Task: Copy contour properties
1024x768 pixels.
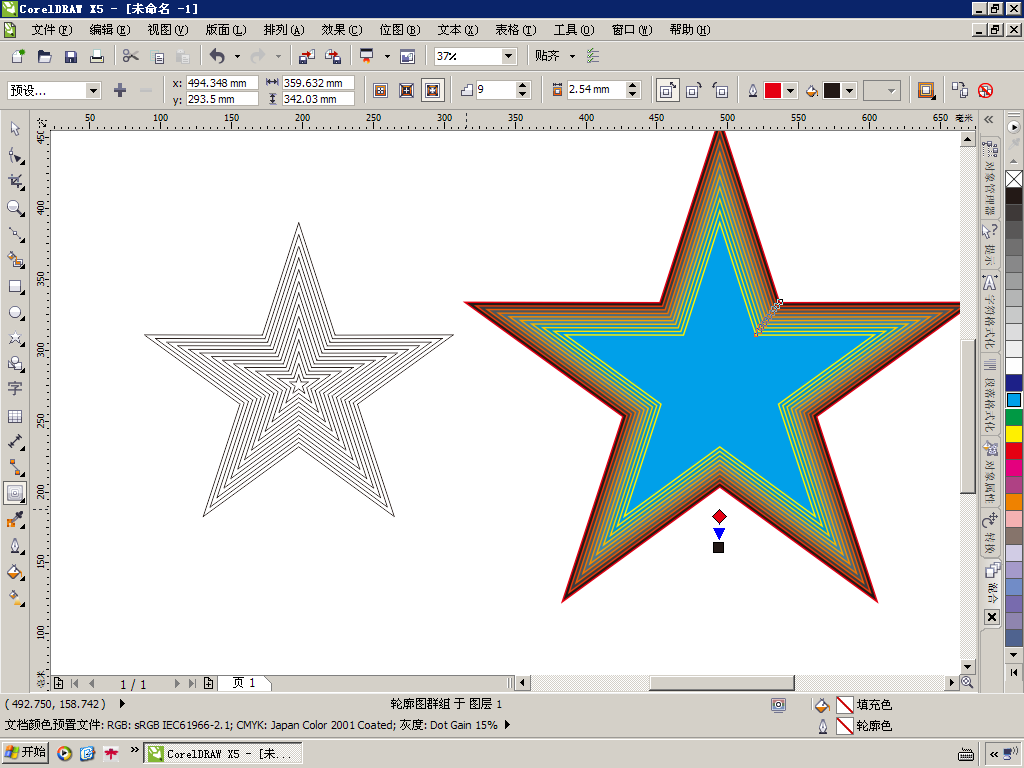Action: point(959,90)
